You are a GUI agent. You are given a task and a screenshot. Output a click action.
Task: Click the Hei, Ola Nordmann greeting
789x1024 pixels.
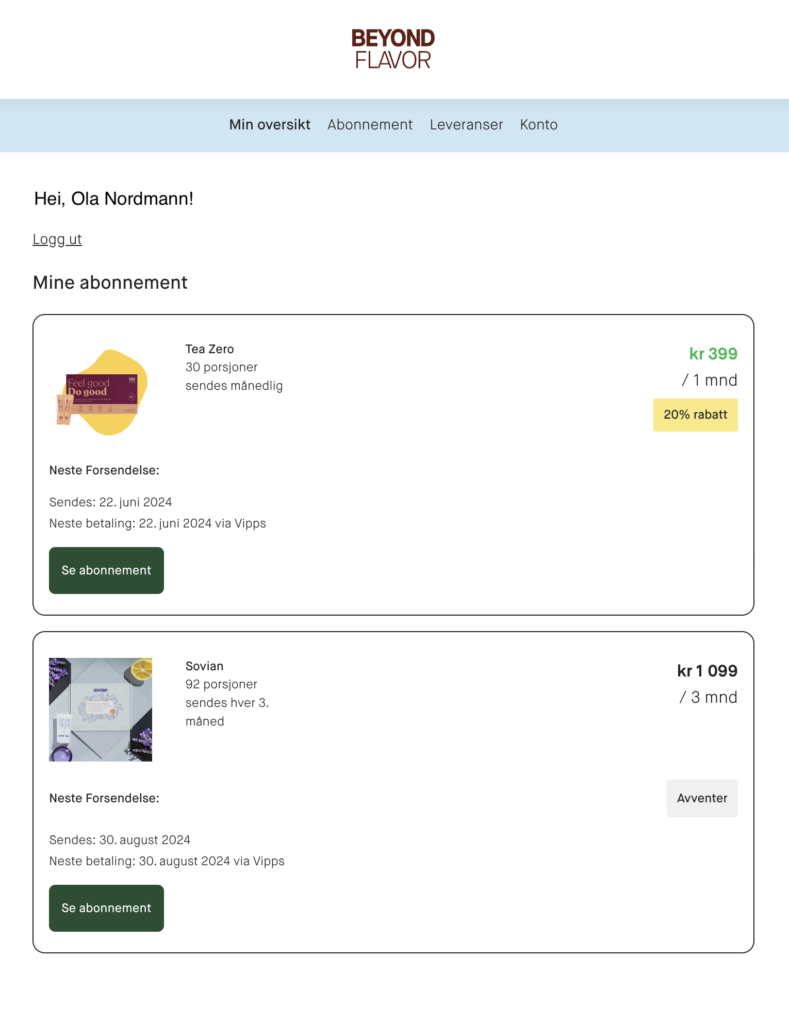click(x=114, y=199)
